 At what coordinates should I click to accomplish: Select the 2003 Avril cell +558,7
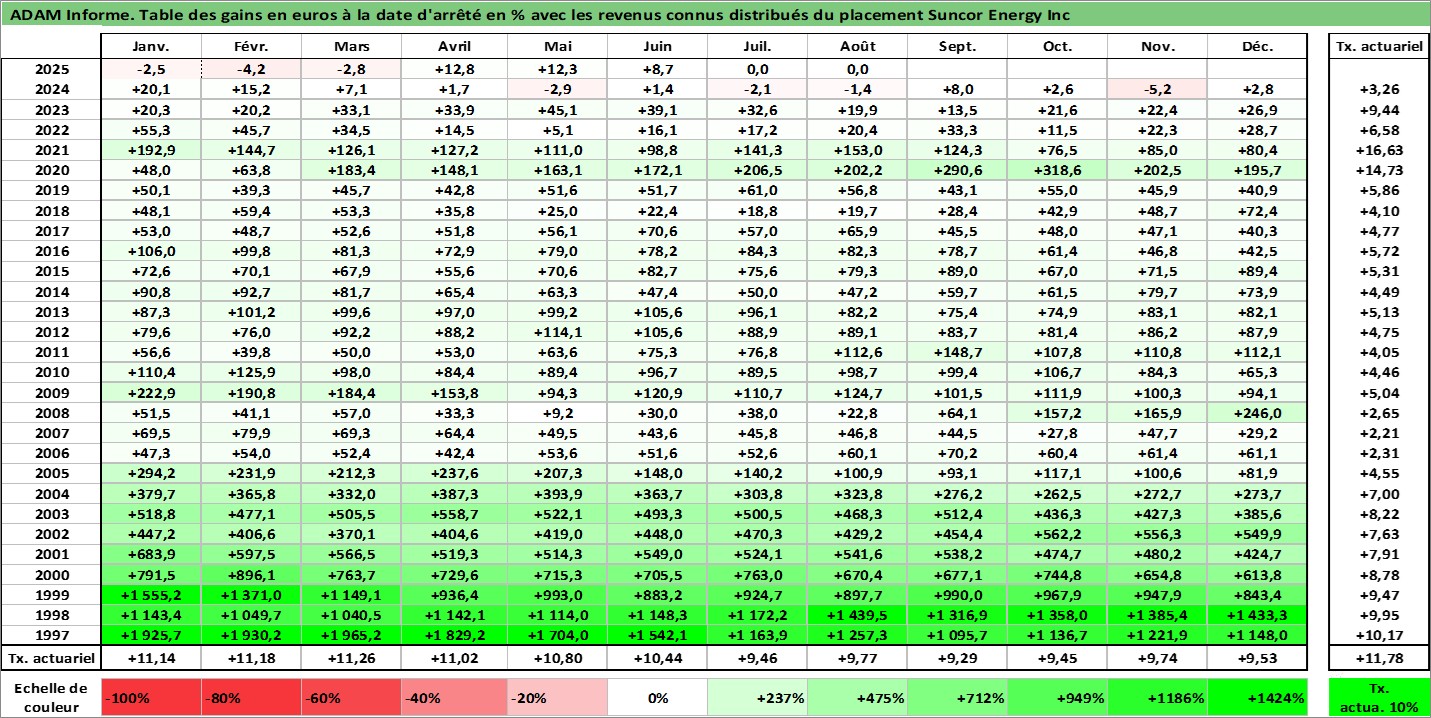coord(455,514)
